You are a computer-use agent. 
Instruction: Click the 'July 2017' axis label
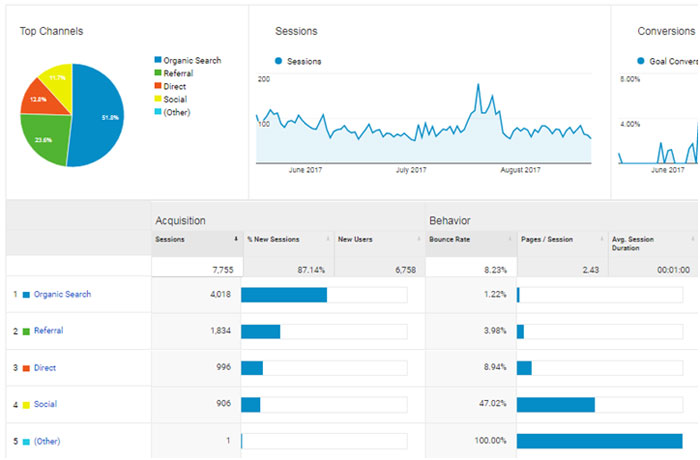[x=411, y=170]
